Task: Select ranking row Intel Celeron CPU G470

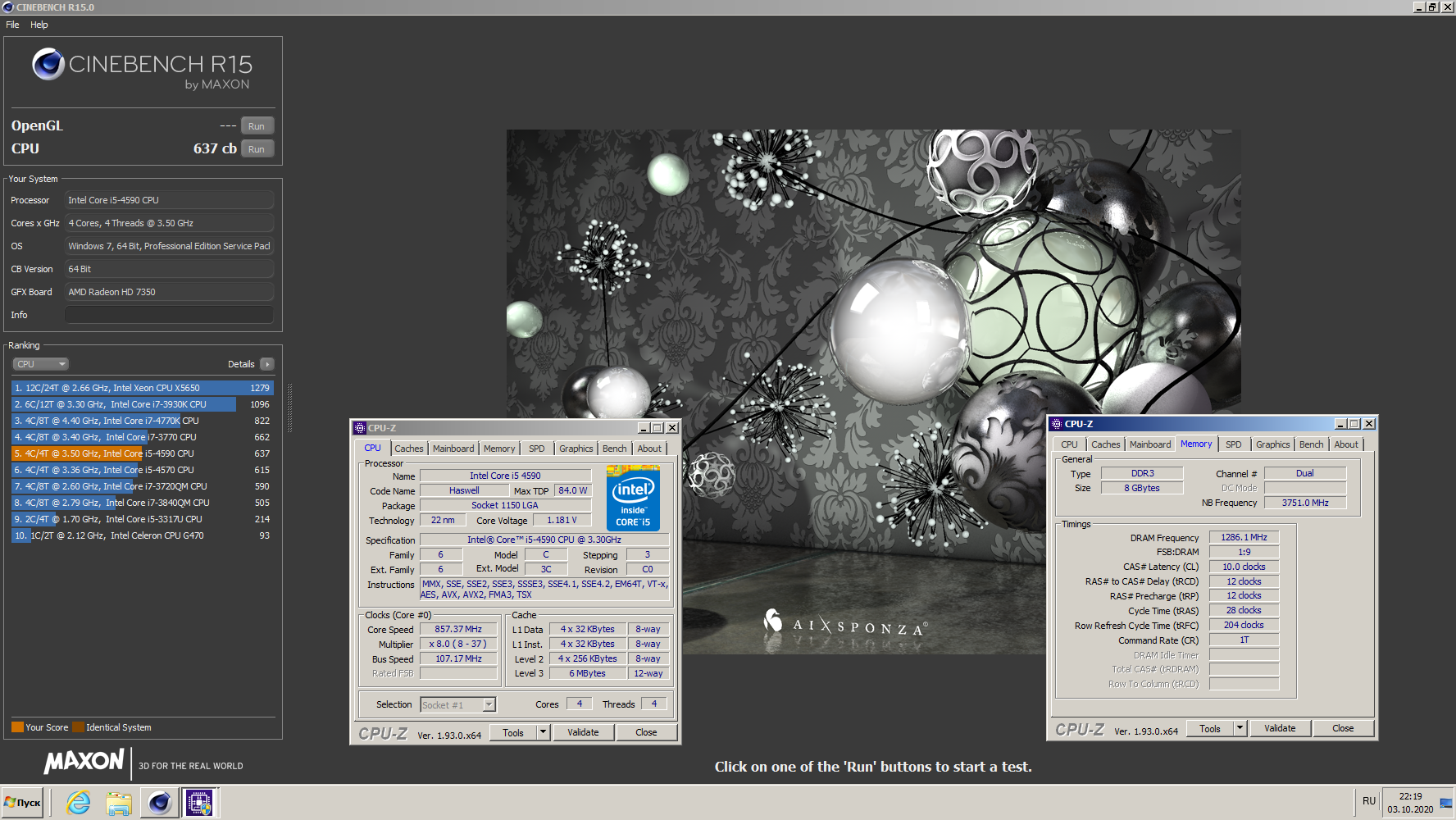Action: click(142, 535)
